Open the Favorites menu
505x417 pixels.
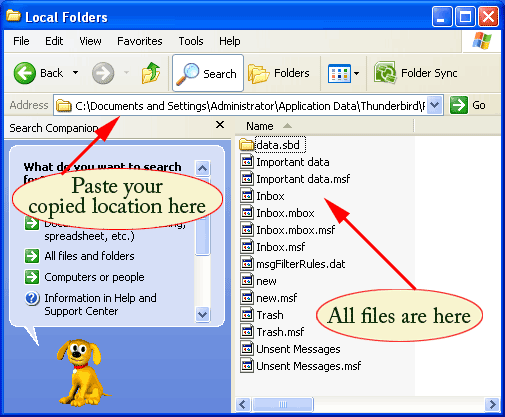pos(140,41)
